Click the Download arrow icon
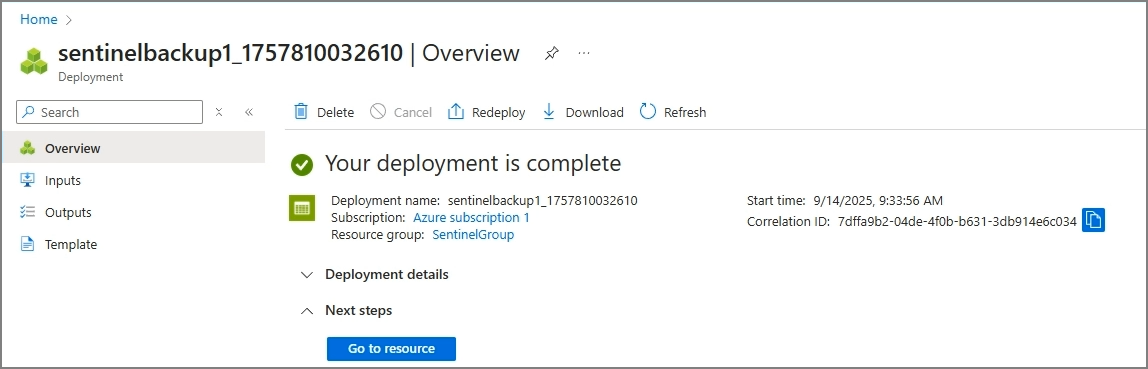The width and height of the screenshot is (1148, 369). point(549,111)
